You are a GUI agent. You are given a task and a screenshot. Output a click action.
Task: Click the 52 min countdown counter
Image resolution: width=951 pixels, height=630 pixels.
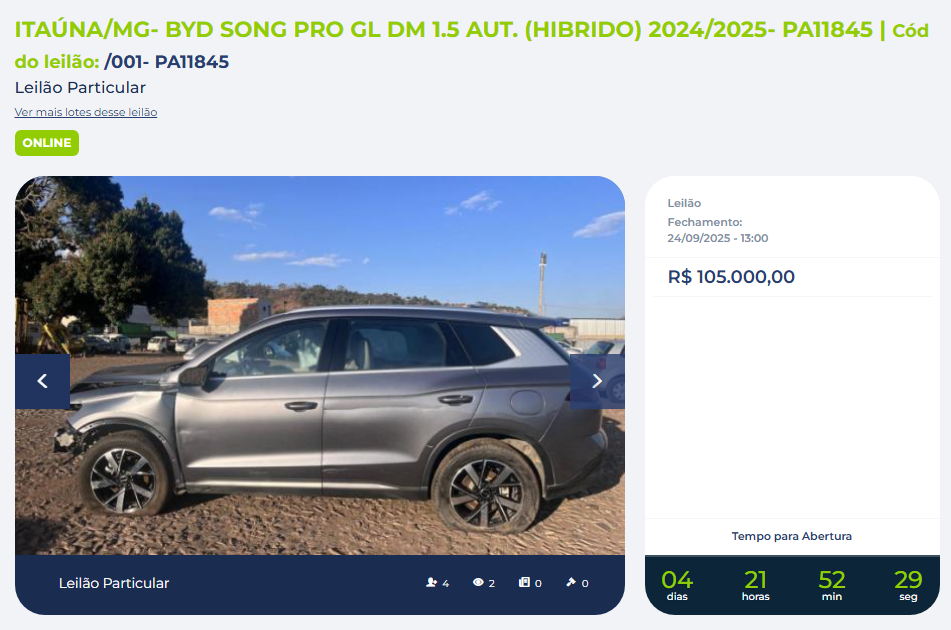[x=832, y=585]
